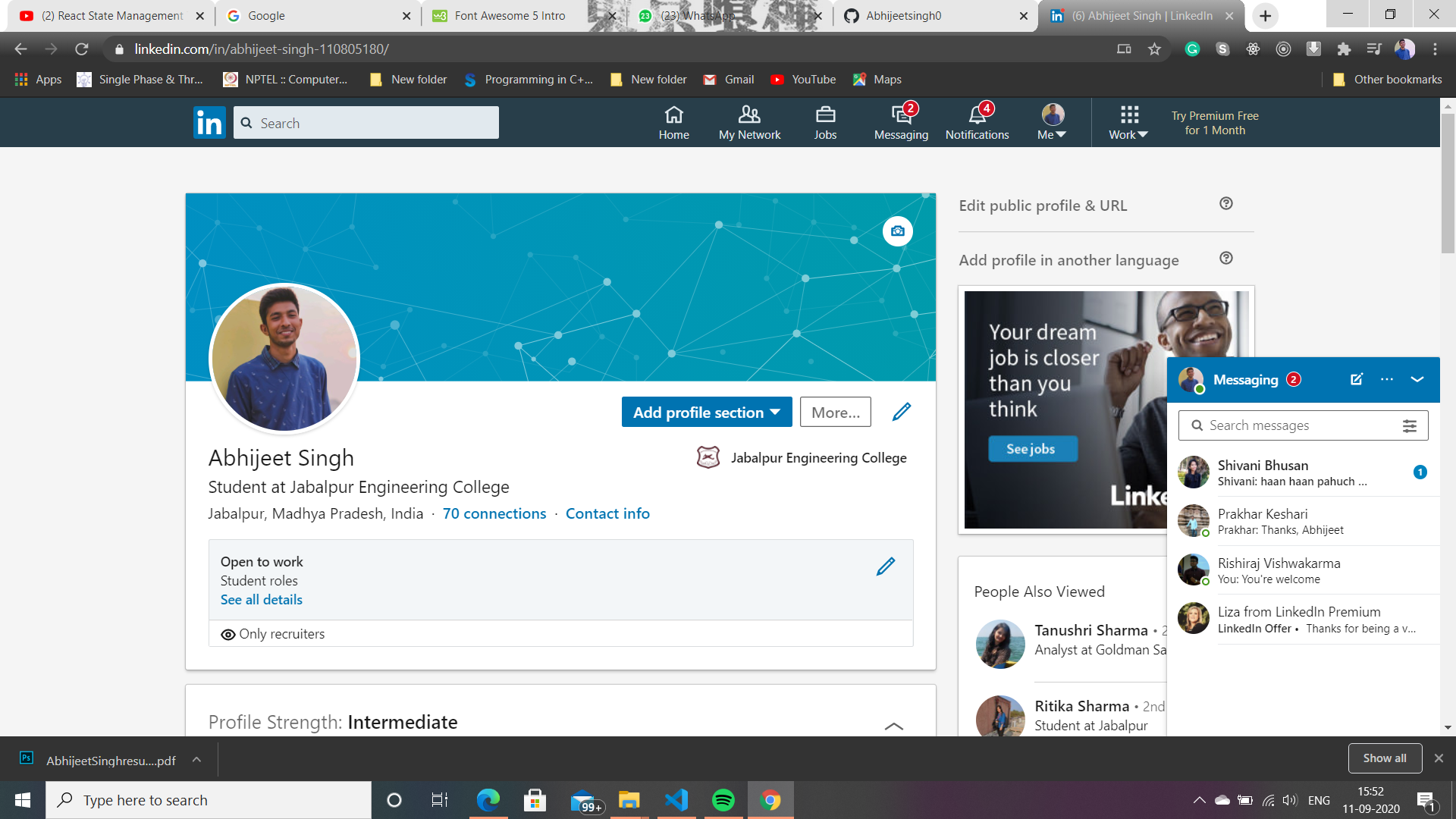Open Microsoft Edge from taskbar
This screenshot has width=1456, height=819.
tap(488, 800)
